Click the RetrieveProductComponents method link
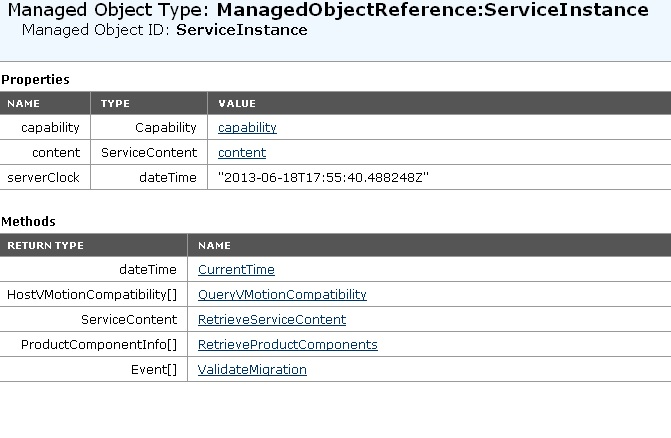 [x=288, y=345]
